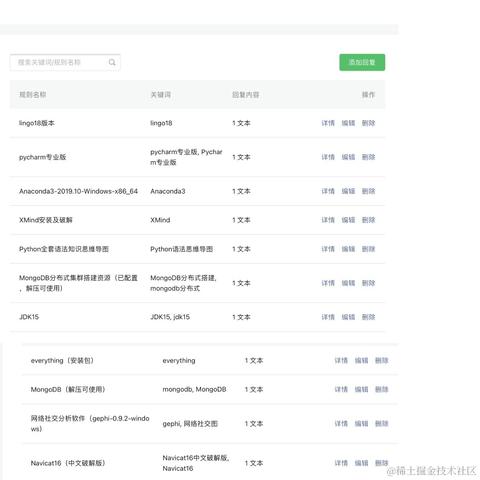Click 编辑 for 网络社交分析软件 gephi rule
480x480 pixels.
[361, 424]
